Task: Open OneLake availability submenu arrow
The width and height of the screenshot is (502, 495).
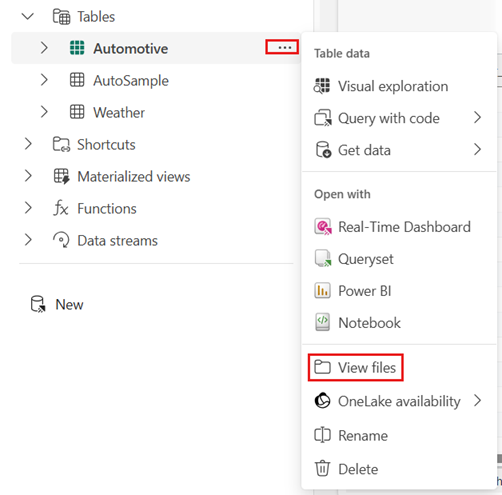Action: pos(478,400)
